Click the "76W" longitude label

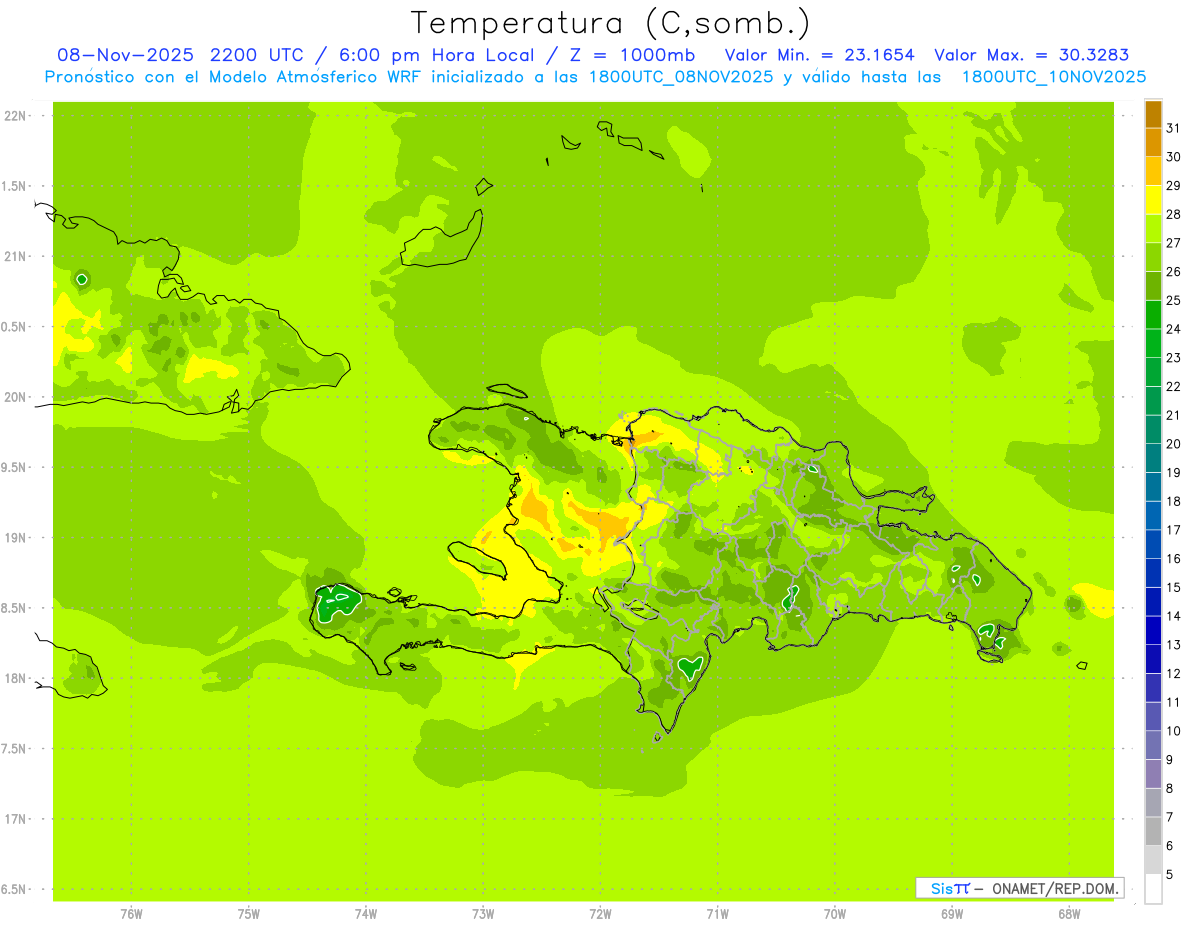[131, 913]
